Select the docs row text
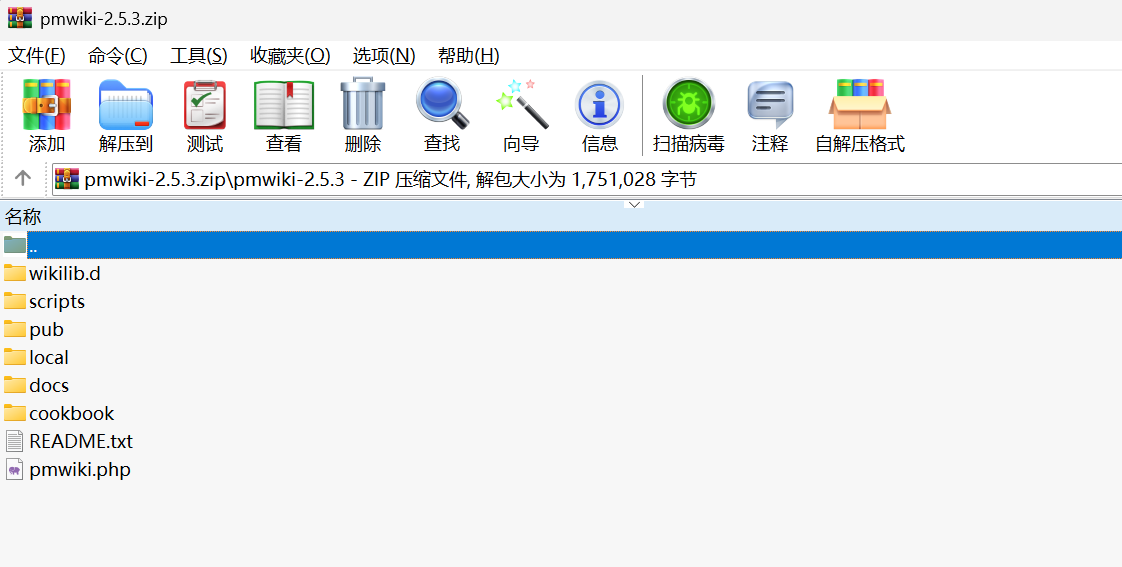Image resolution: width=1122 pixels, height=567 pixels. click(x=49, y=384)
